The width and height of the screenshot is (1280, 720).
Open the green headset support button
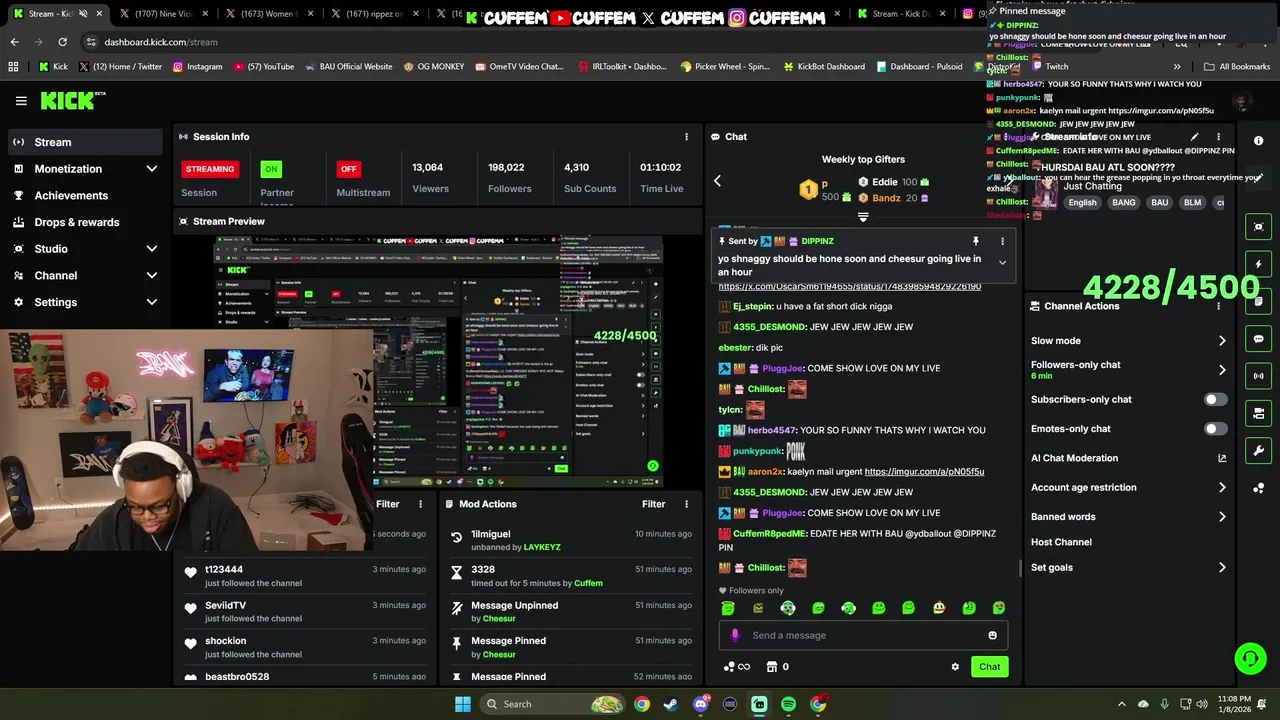click(1250, 658)
